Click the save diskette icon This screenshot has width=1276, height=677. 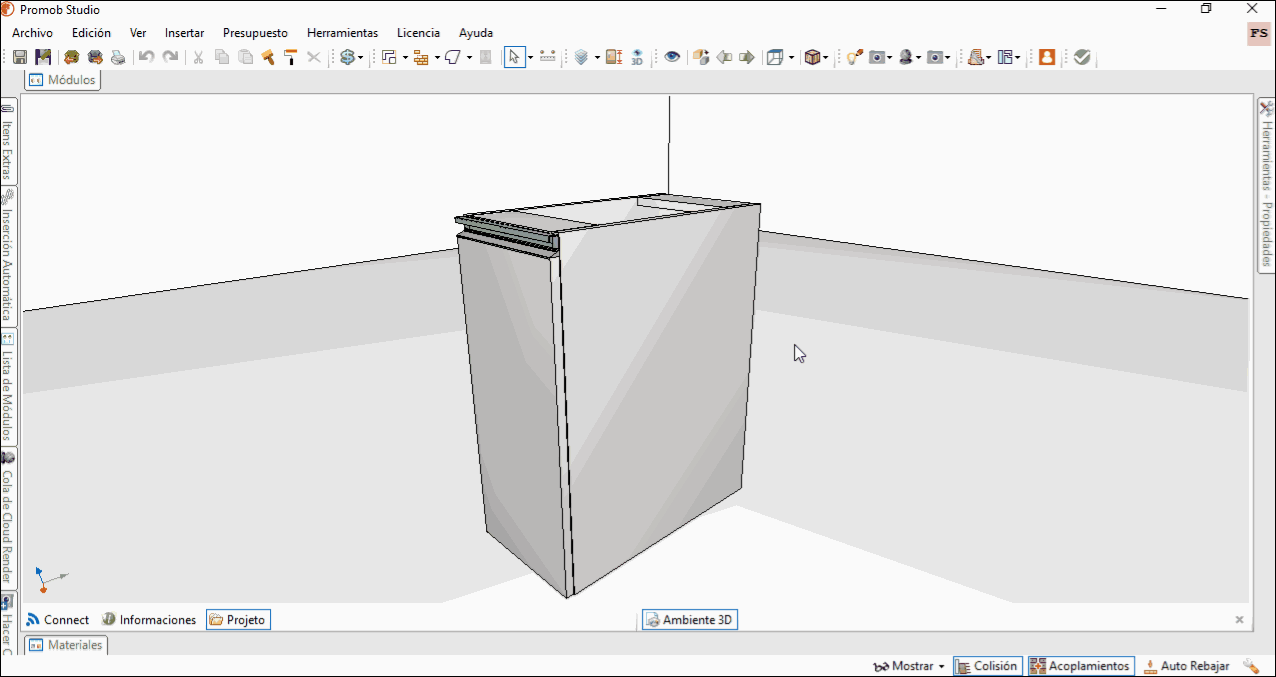[x=20, y=57]
